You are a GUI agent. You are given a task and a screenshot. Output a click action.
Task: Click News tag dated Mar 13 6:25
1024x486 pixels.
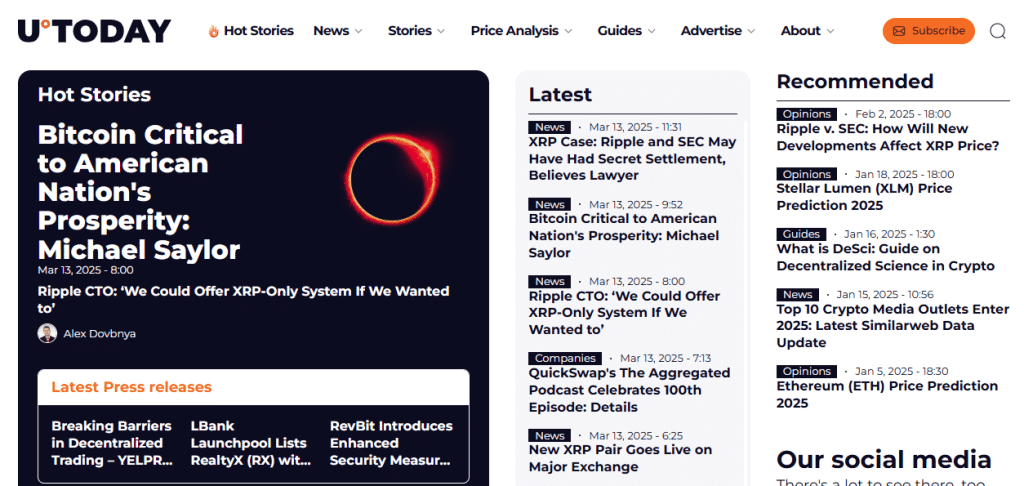pyautogui.click(x=550, y=436)
